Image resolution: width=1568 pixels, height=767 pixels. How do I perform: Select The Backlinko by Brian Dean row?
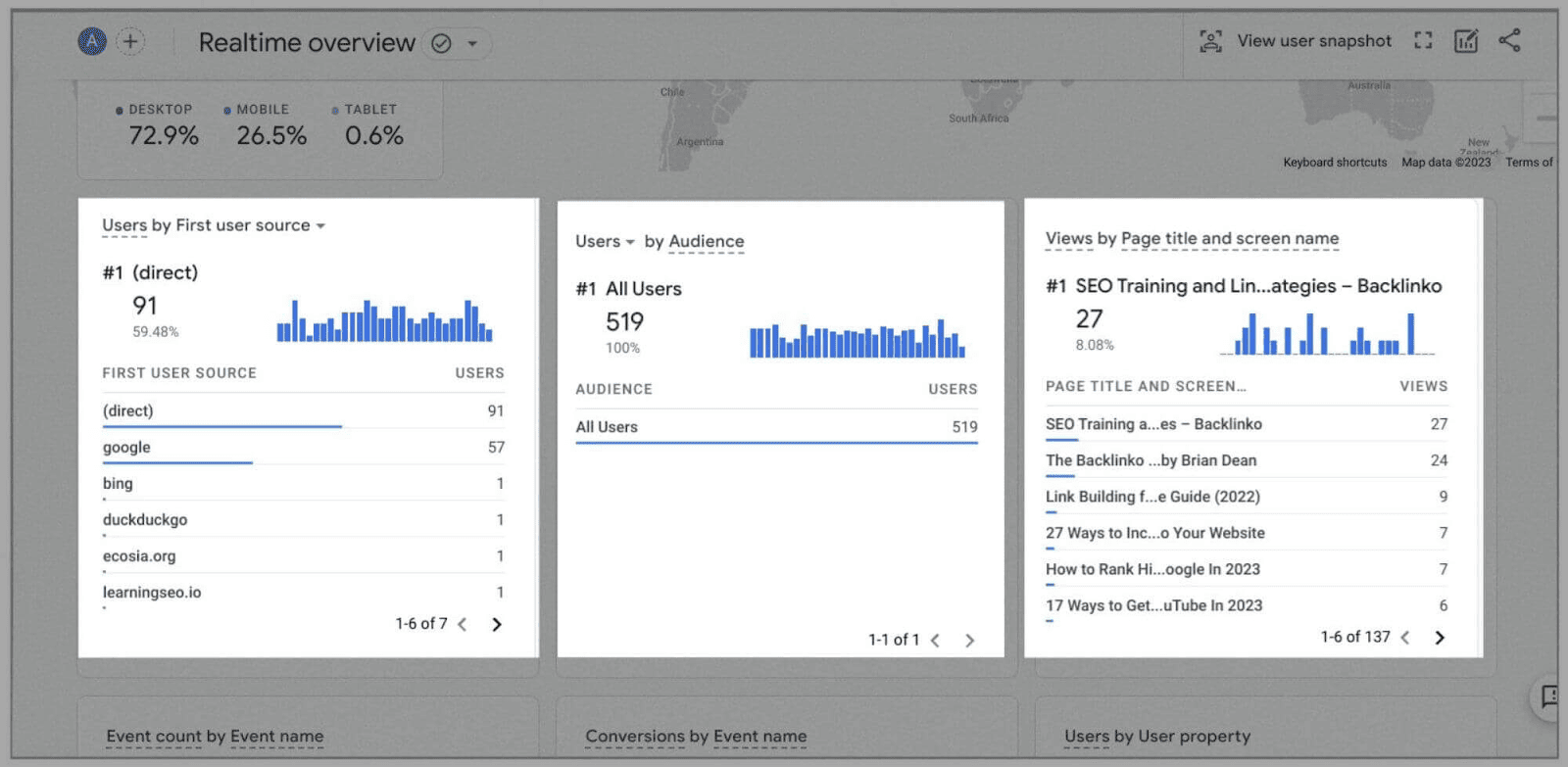1151,460
